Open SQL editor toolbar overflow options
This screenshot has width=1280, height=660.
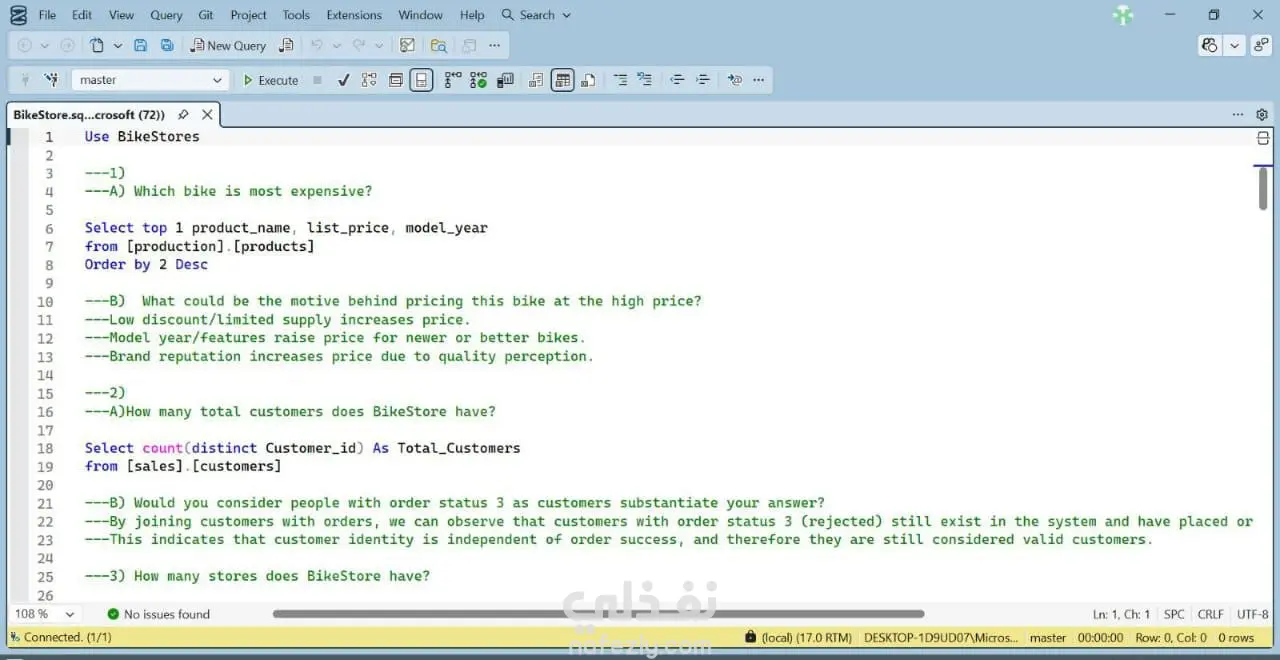coord(759,80)
